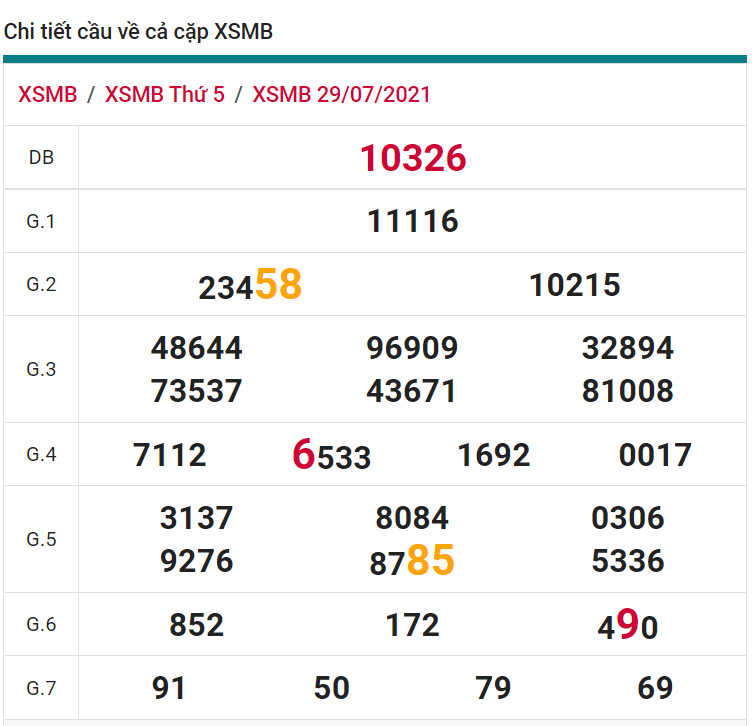Select the G.3 number 48644
This screenshot has width=755, height=726.
pyautogui.click(x=197, y=348)
